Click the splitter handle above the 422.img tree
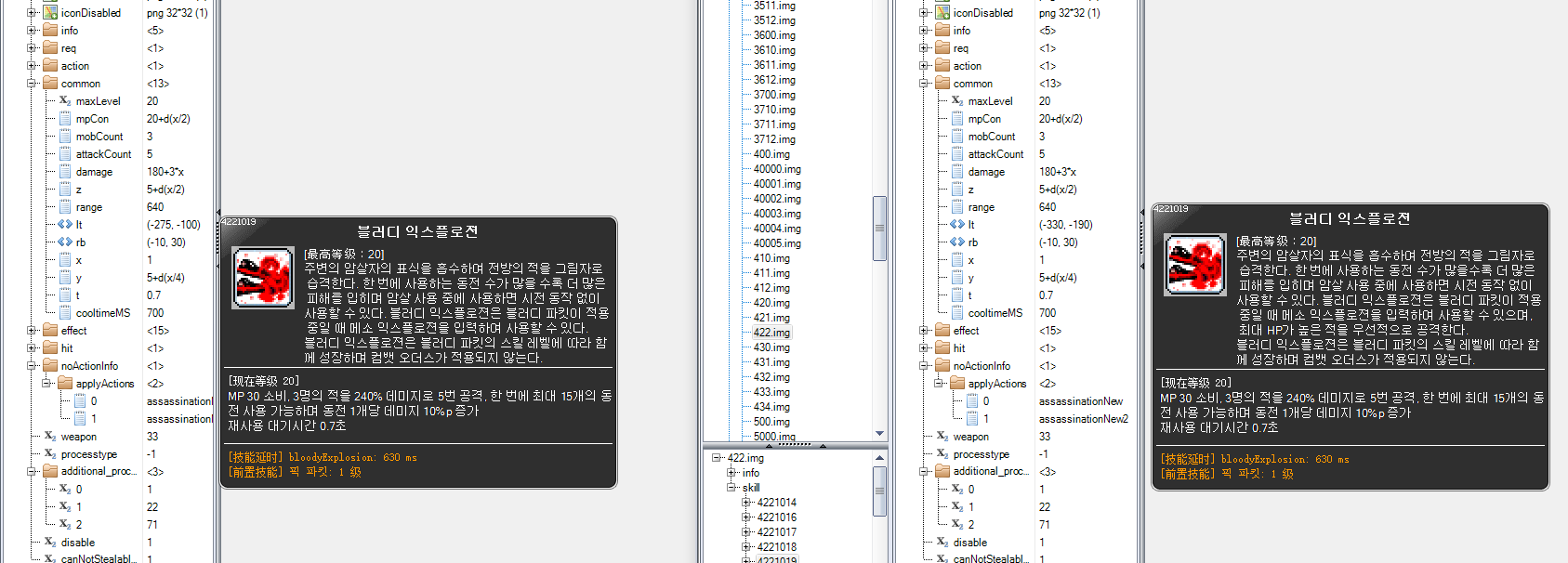Viewport: 1568px width, 563px height. [x=795, y=446]
